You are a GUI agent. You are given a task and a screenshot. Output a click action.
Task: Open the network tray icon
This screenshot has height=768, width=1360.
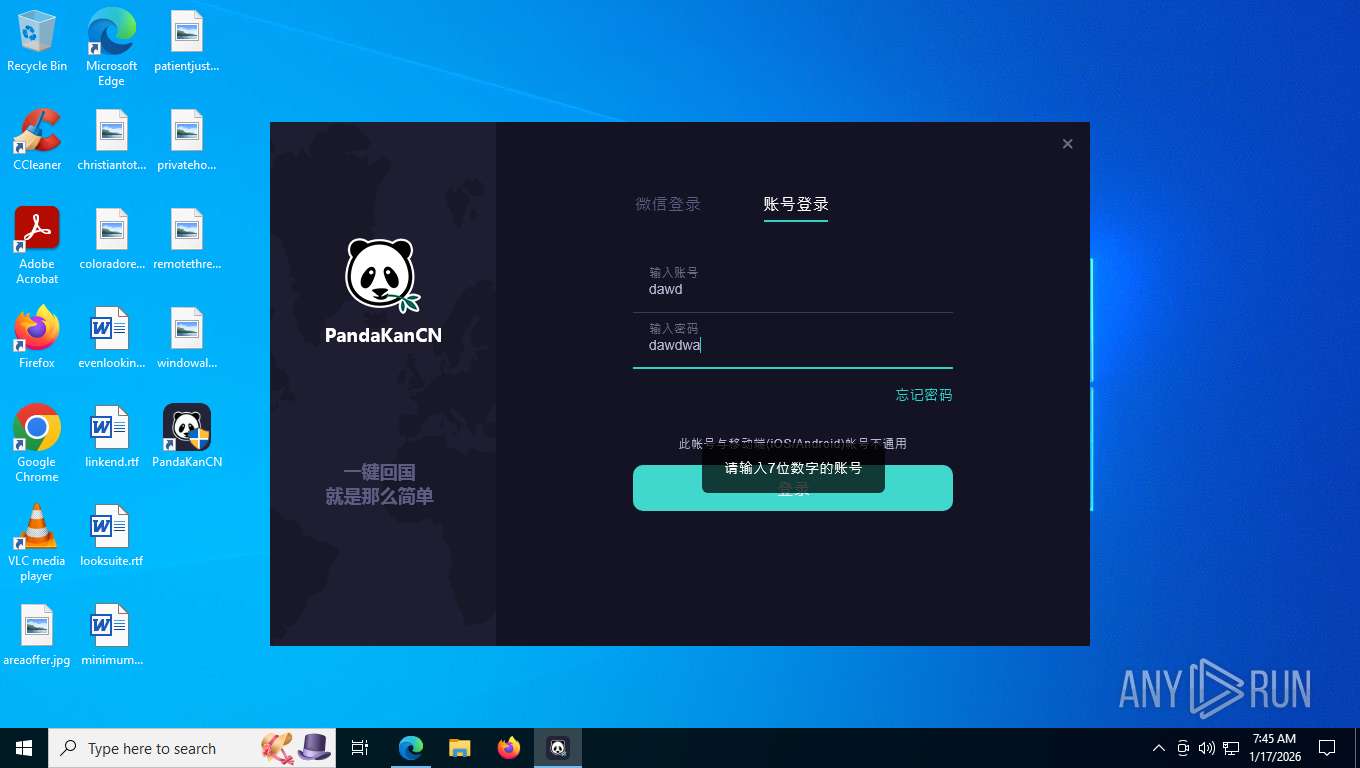[1231, 748]
